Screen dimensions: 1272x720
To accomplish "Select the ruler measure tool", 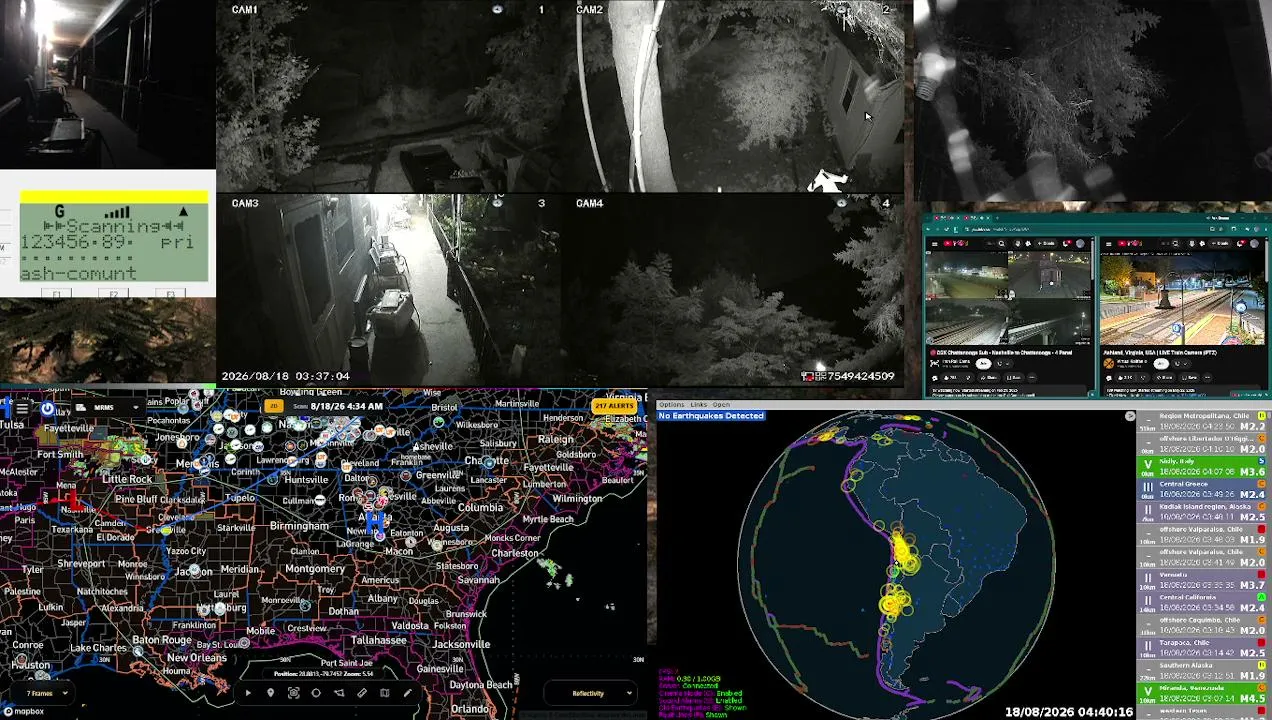I will [362, 692].
